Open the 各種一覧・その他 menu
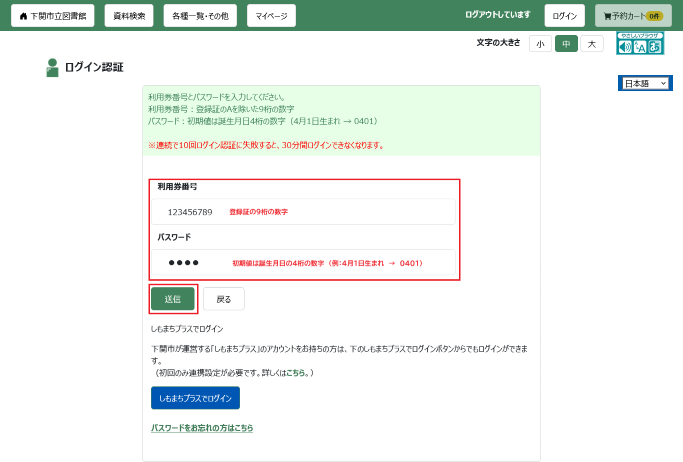Screen dimensions: 683x462 coord(200,16)
